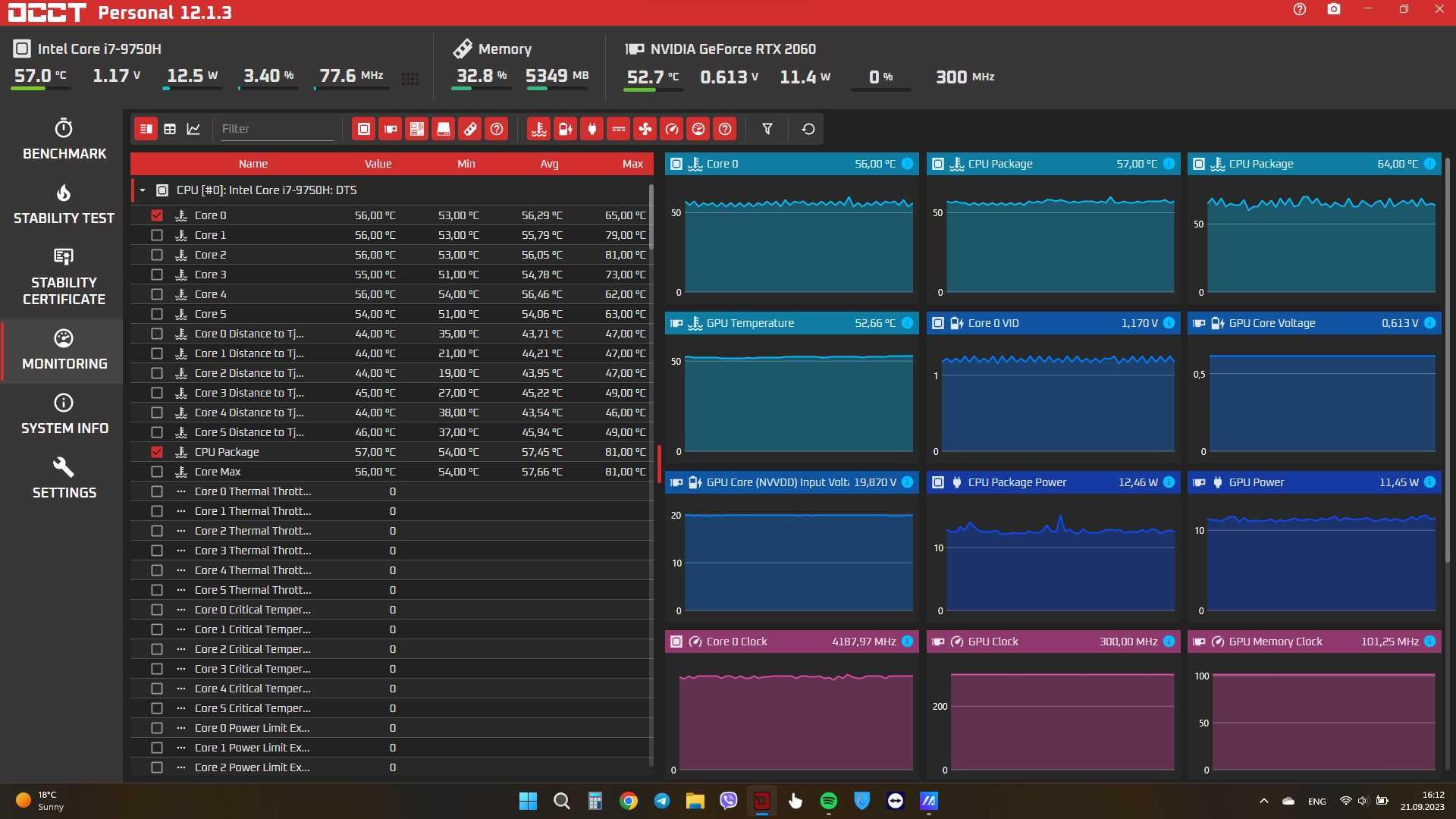Image resolution: width=1456 pixels, height=819 pixels.
Task: Toggle the unknown sensor type filter
Action: (x=725, y=129)
